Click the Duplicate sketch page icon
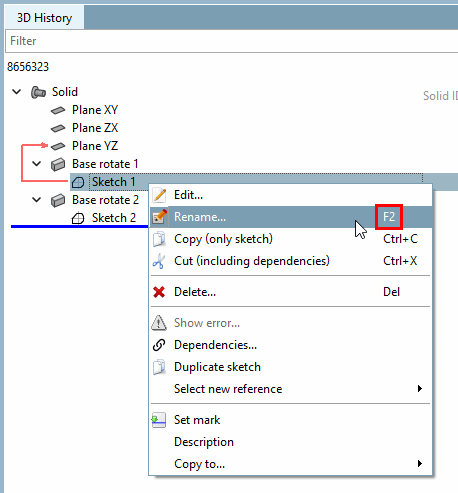Screen dimensions: 458x493 (x=159, y=367)
